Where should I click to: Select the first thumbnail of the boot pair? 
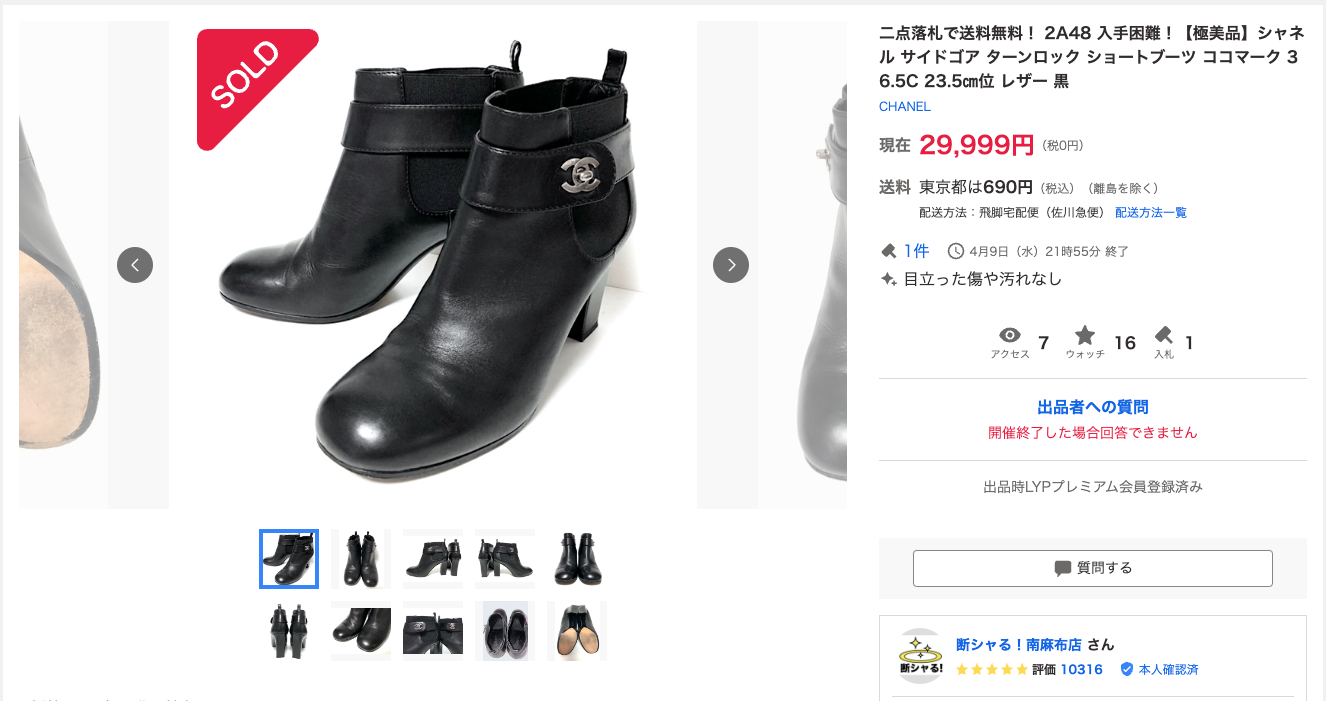tap(289, 559)
